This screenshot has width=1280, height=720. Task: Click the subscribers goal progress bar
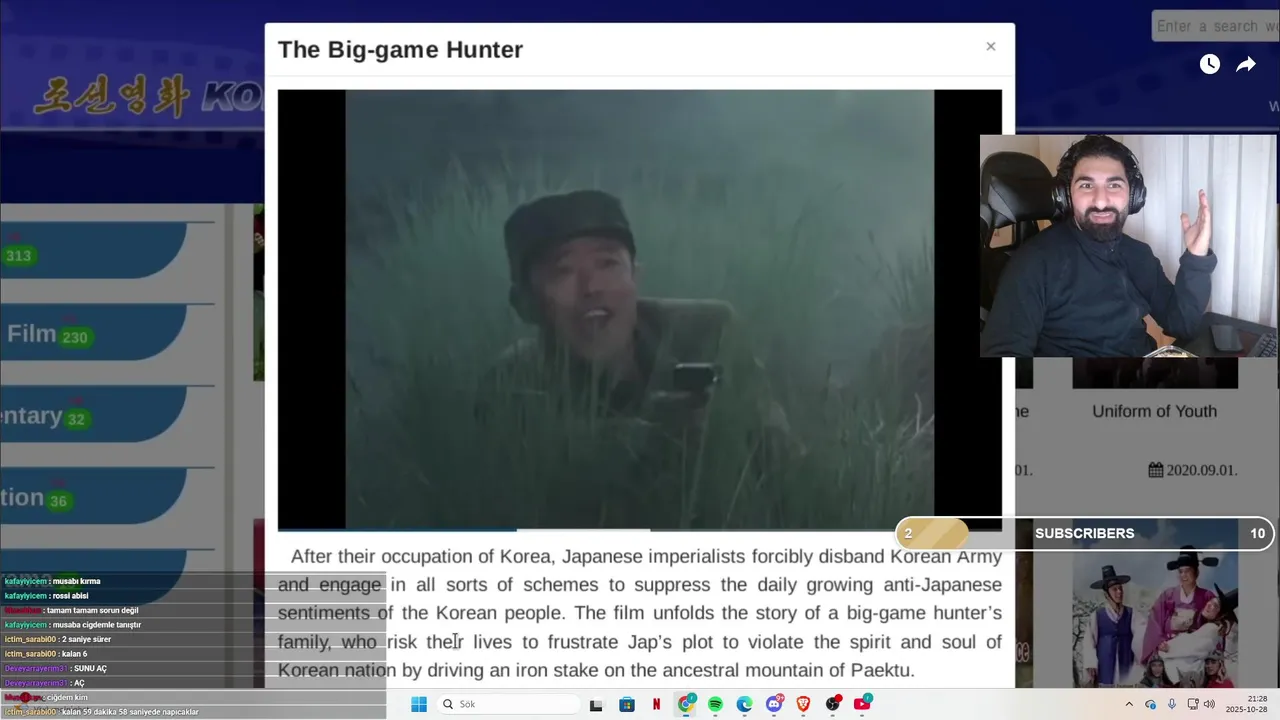coord(1085,533)
